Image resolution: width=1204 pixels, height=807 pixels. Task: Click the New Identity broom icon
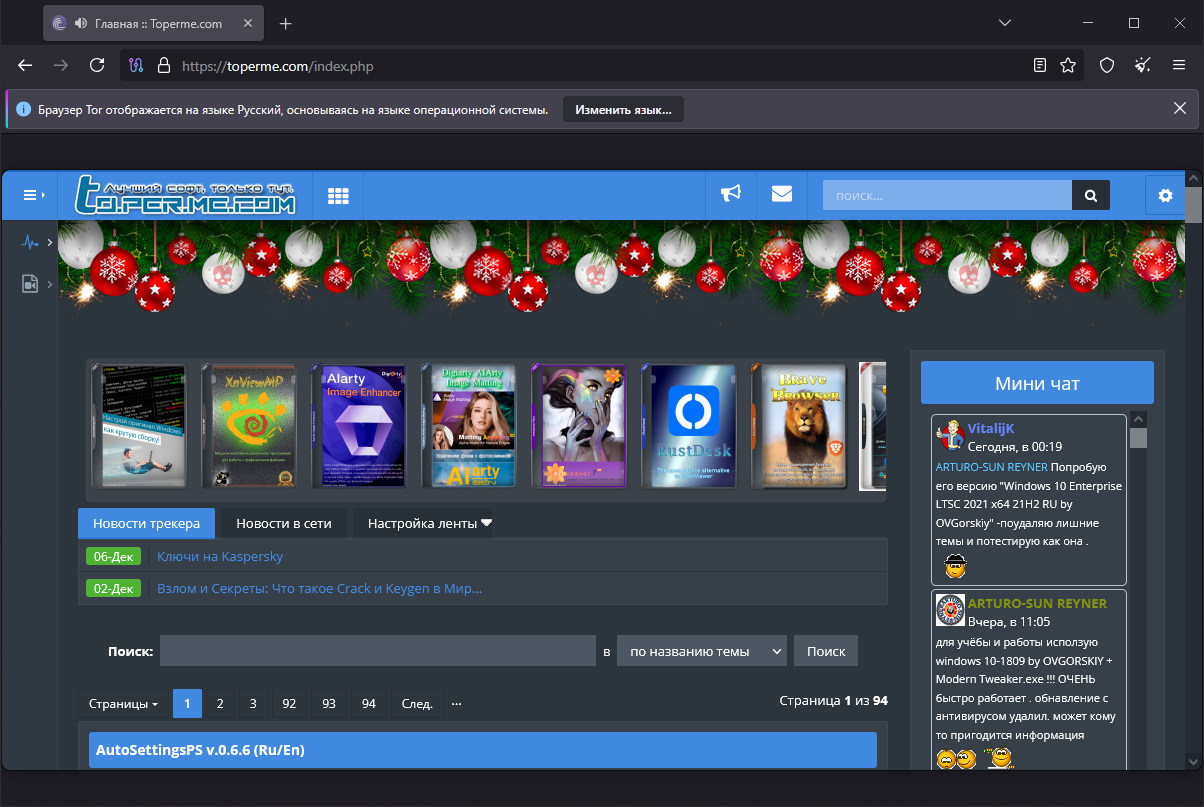(1143, 65)
